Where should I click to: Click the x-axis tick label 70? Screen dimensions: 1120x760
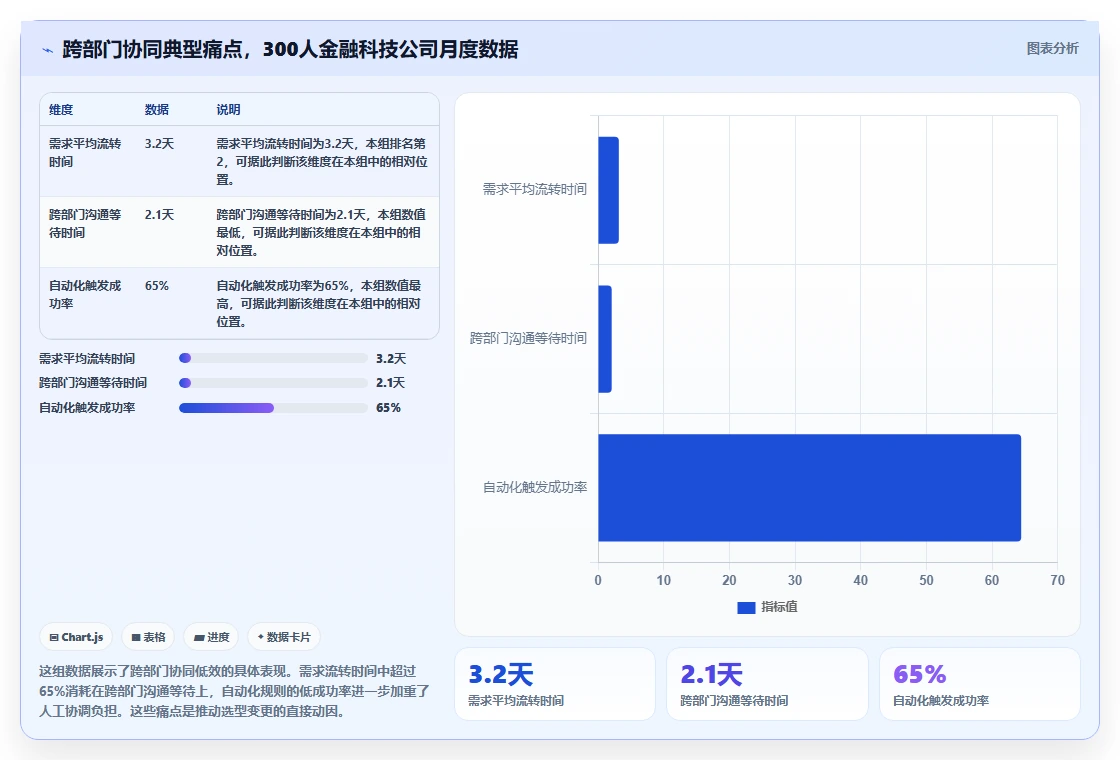pyautogui.click(x=1057, y=581)
